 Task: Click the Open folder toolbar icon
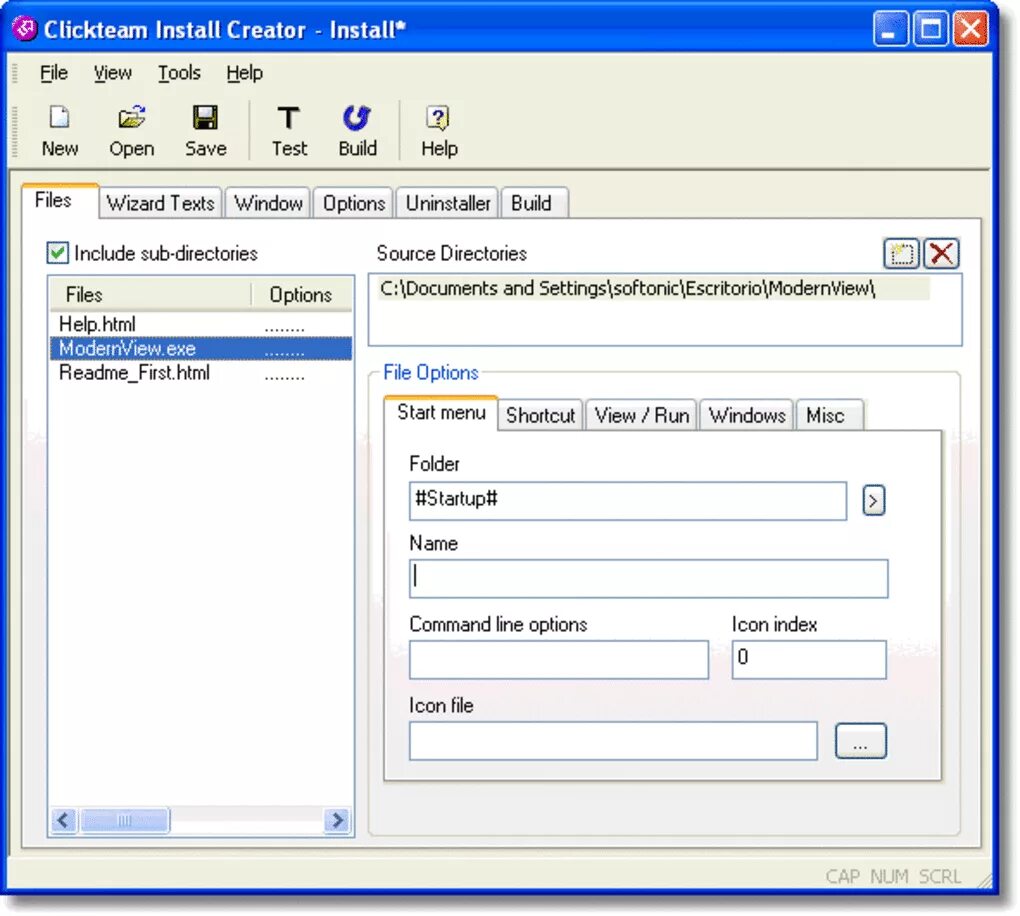tap(132, 131)
